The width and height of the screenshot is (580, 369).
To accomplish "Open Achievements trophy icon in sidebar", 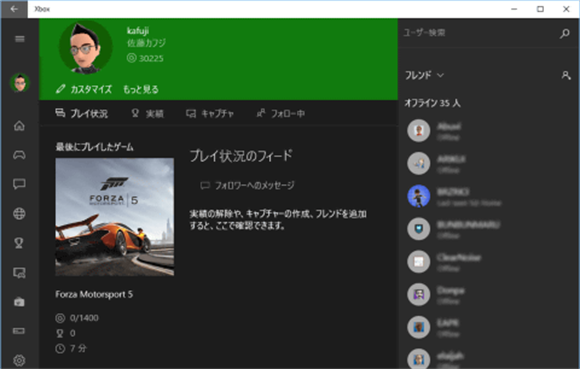I will pyautogui.click(x=19, y=243).
